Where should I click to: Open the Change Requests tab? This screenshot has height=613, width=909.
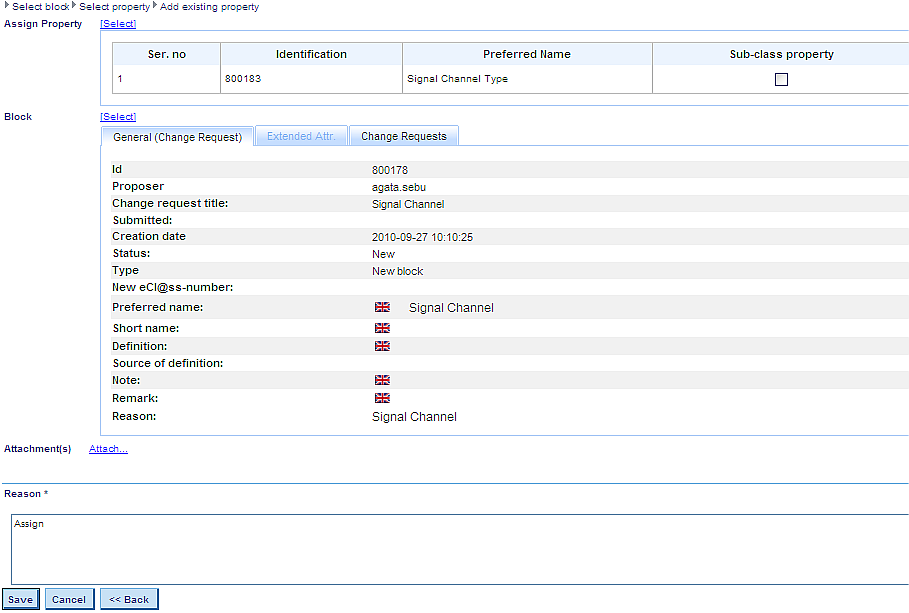404,136
